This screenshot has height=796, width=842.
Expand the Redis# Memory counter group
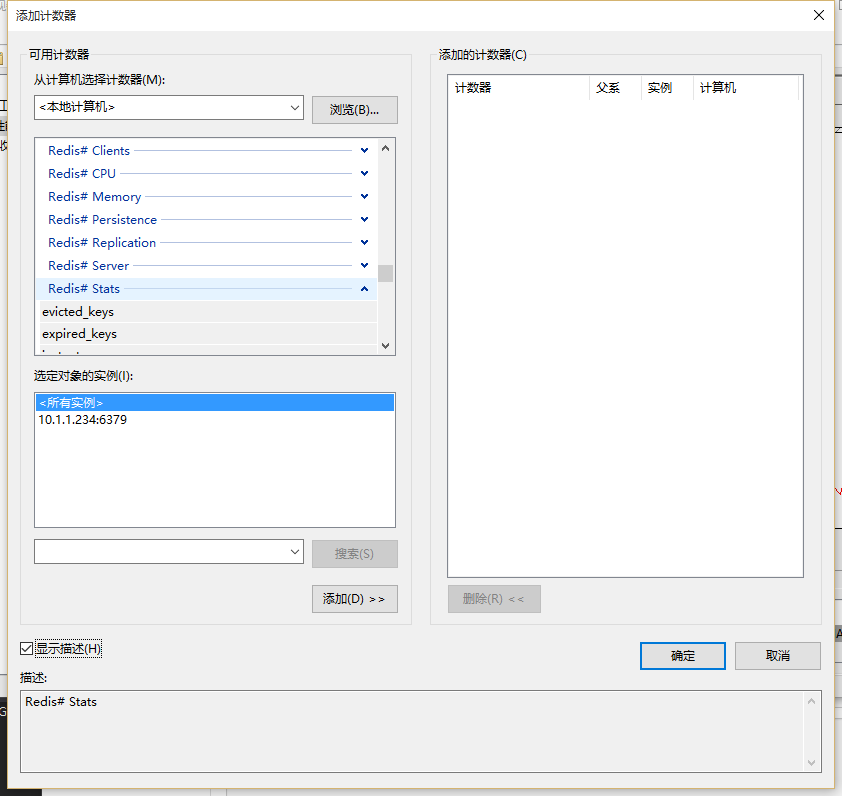point(364,197)
